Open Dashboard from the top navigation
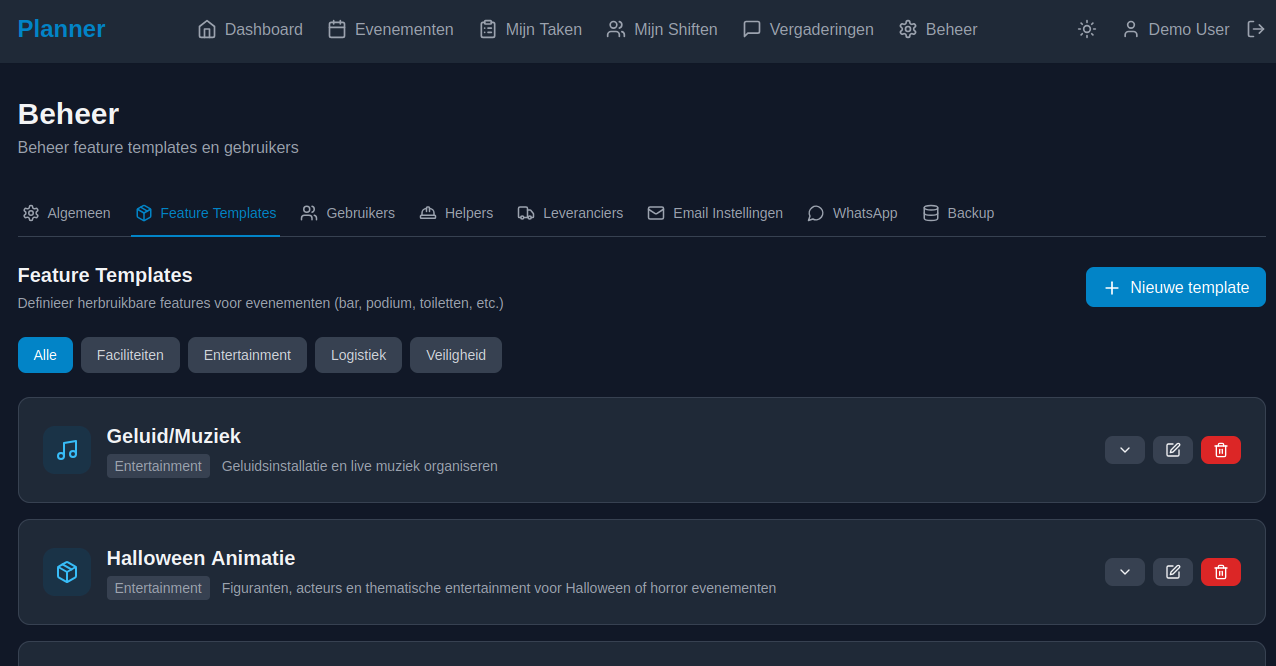Image resolution: width=1276 pixels, height=666 pixels. coord(251,30)
